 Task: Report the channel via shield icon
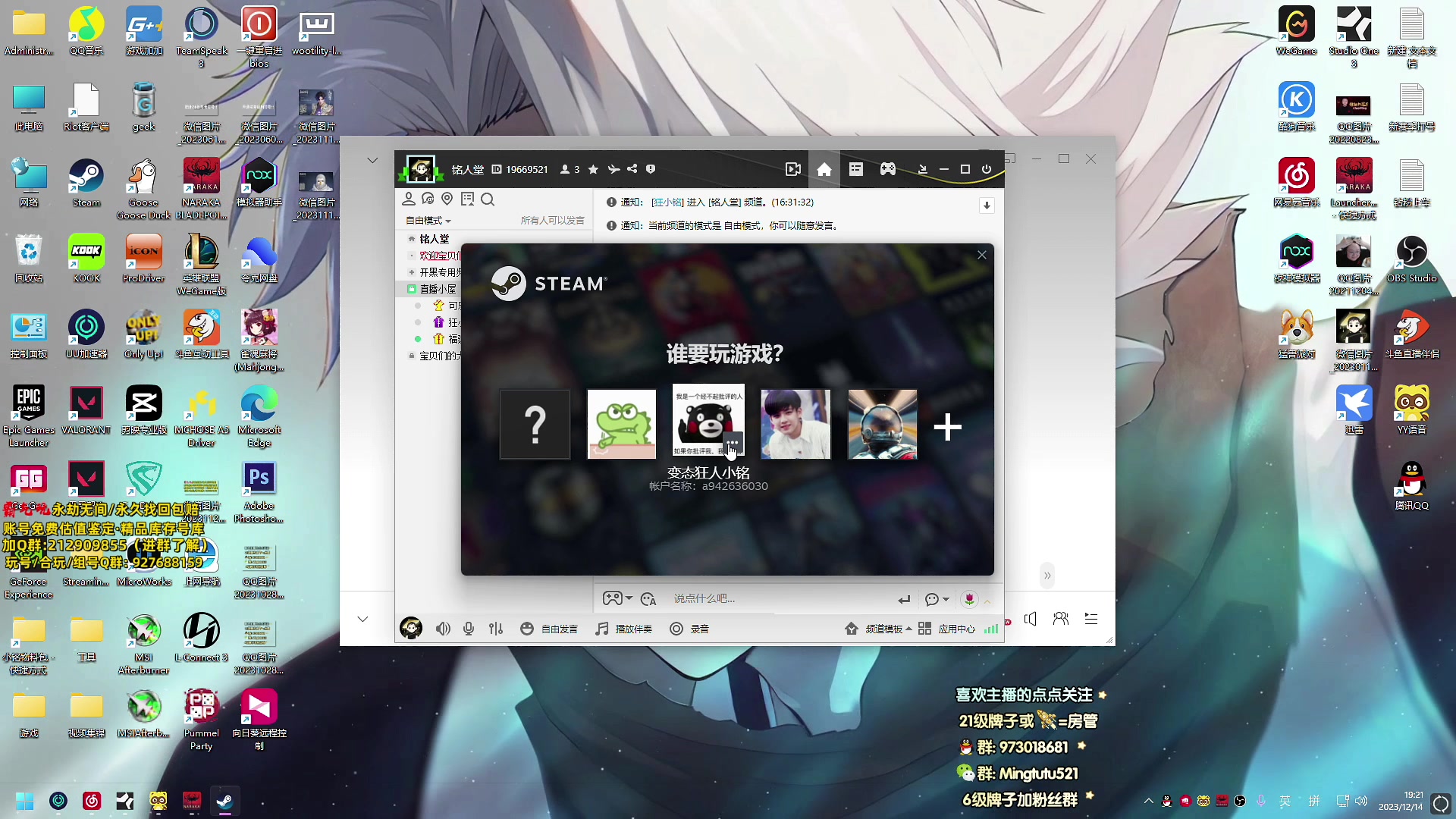[x=651, y=169]
